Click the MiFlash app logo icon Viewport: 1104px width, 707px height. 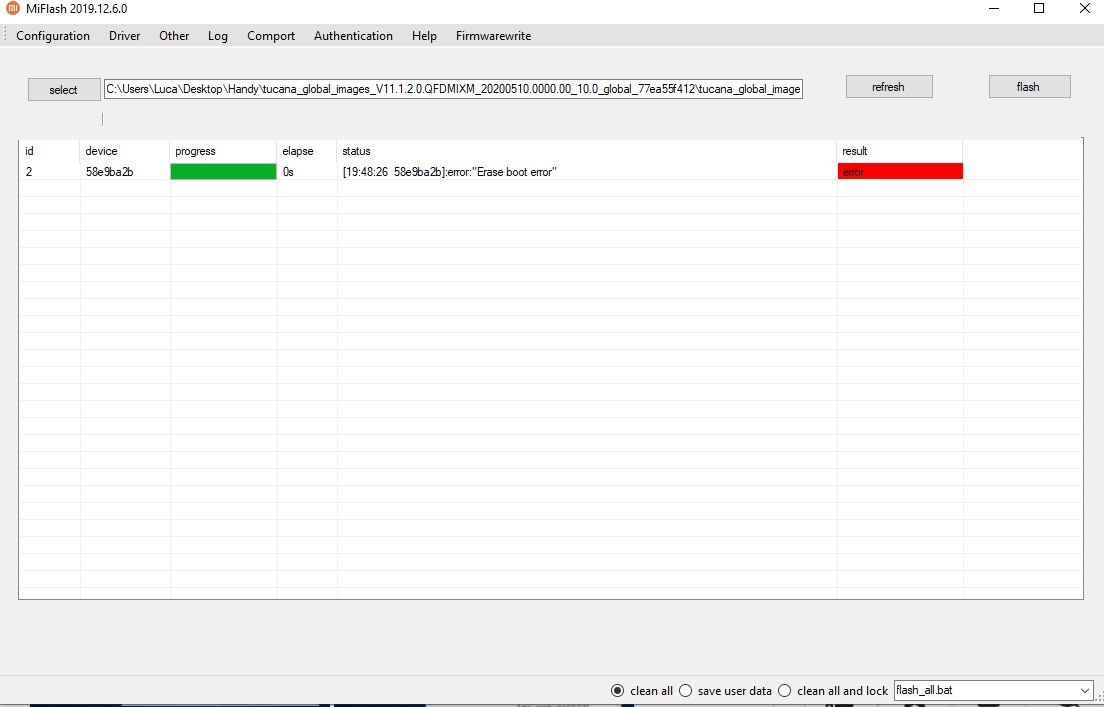coord(12,8)
